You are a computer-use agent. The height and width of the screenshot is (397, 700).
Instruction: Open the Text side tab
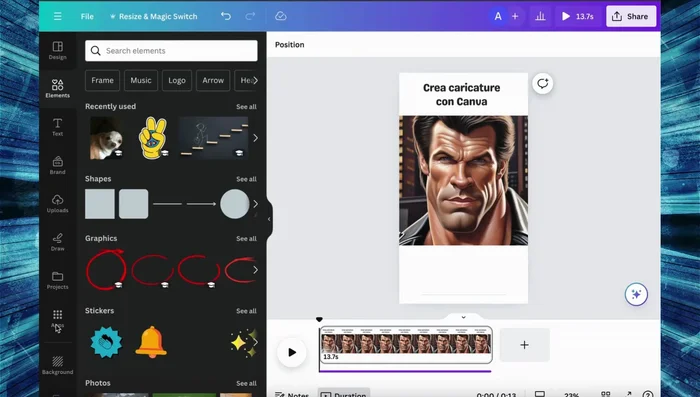[x=58, y=127]
